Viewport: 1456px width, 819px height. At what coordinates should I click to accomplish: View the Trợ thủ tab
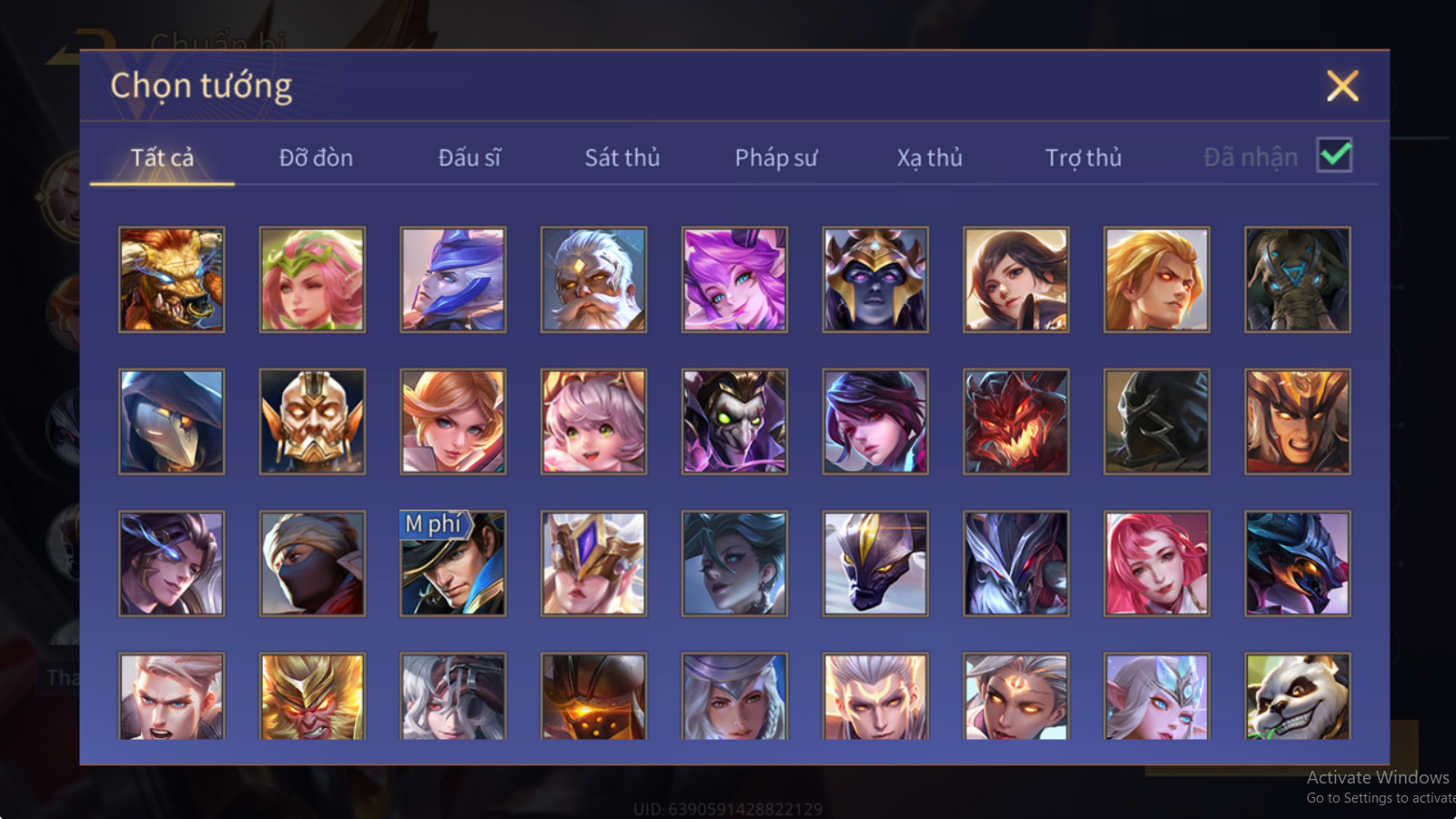tap(1083, 157)
